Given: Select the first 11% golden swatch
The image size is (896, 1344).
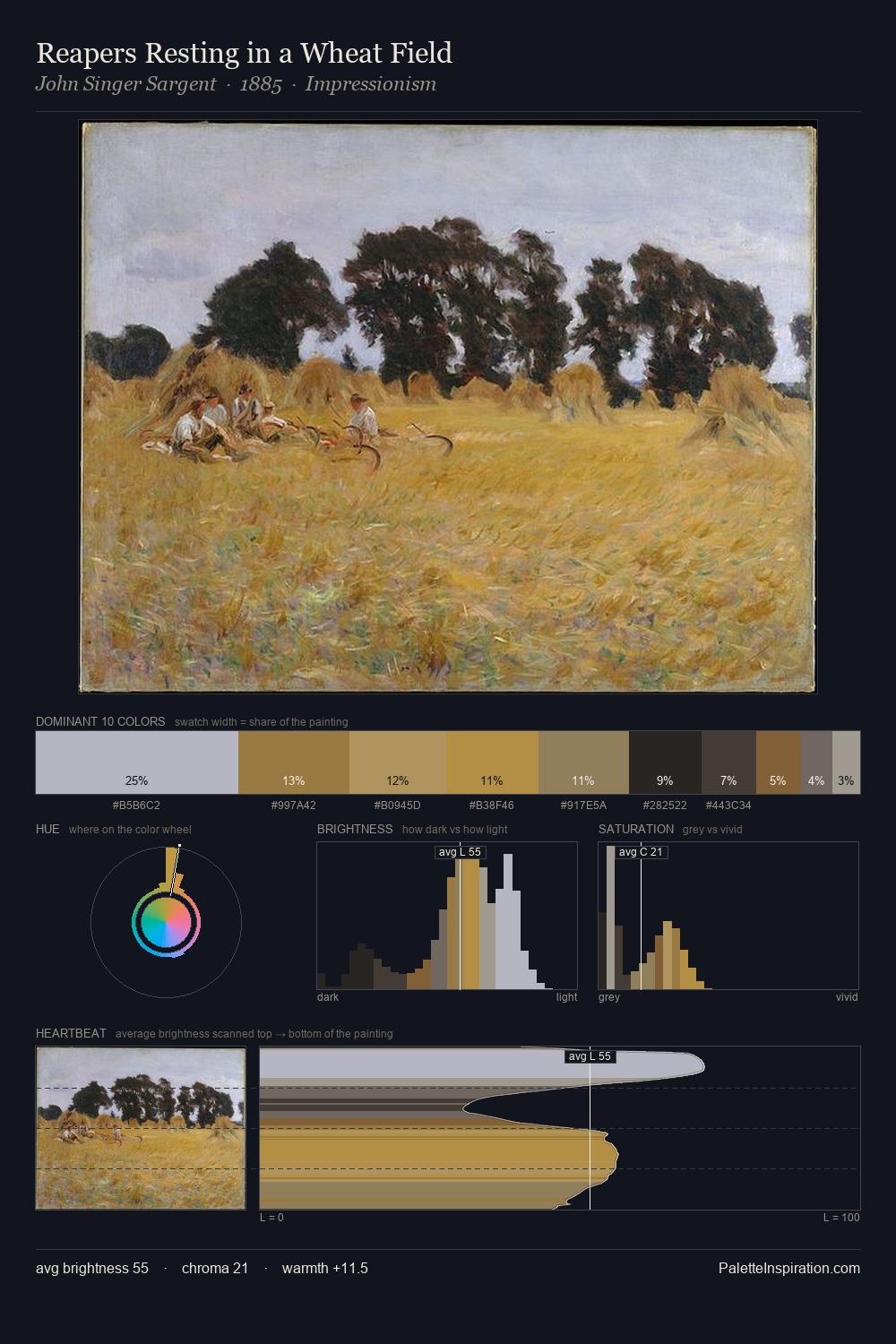Looking at the screenshot, I should coord(492,762).
